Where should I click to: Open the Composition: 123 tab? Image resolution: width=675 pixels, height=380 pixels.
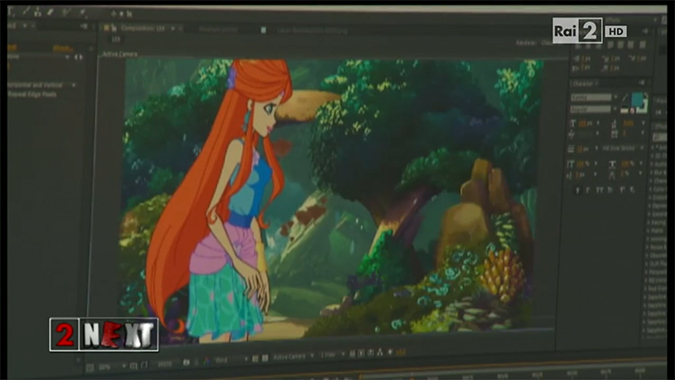click(x=143, y=28)
